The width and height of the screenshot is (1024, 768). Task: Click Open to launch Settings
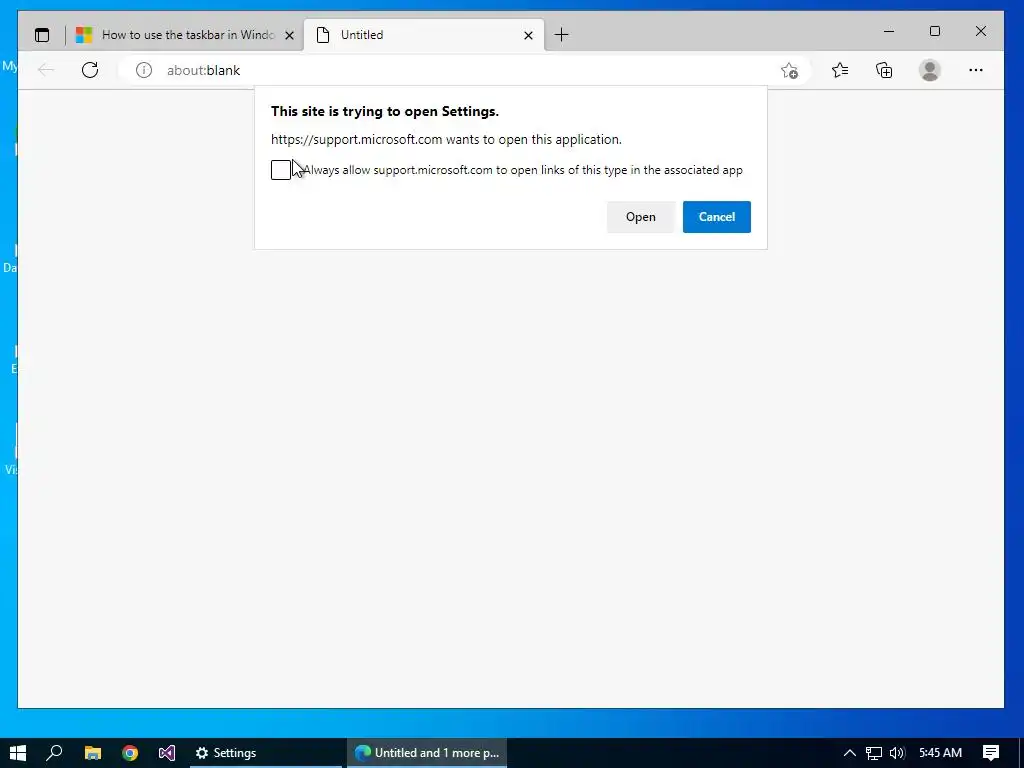[641, 217]
